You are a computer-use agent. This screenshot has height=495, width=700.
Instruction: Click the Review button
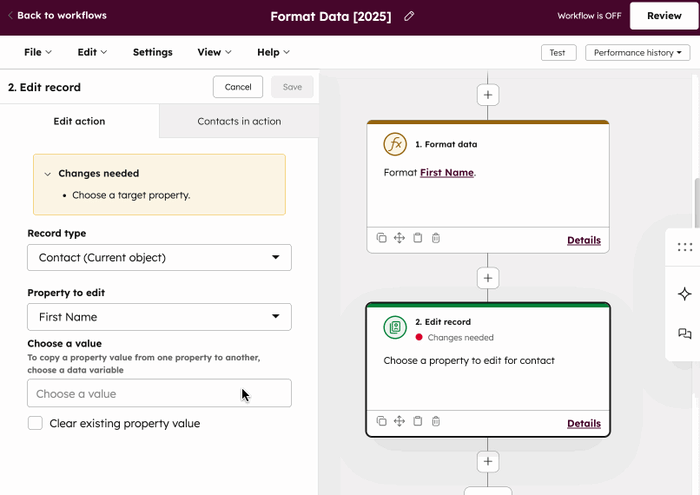(664, 16)
